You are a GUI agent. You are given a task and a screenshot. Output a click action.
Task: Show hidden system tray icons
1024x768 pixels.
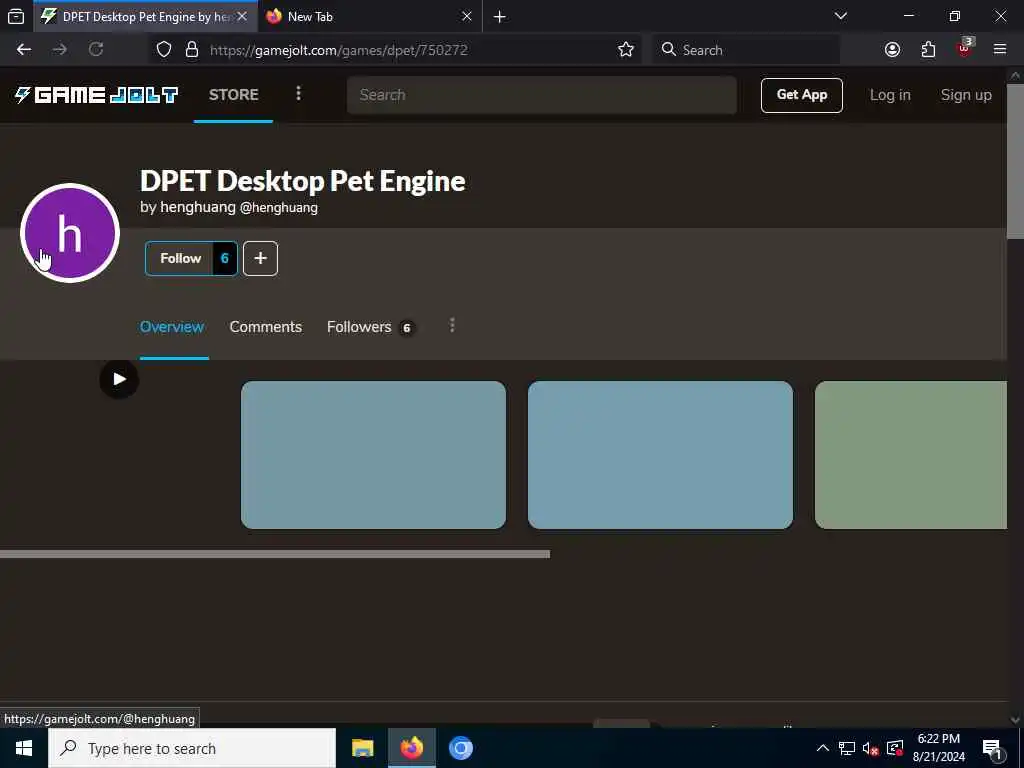(x=823, y=748)
